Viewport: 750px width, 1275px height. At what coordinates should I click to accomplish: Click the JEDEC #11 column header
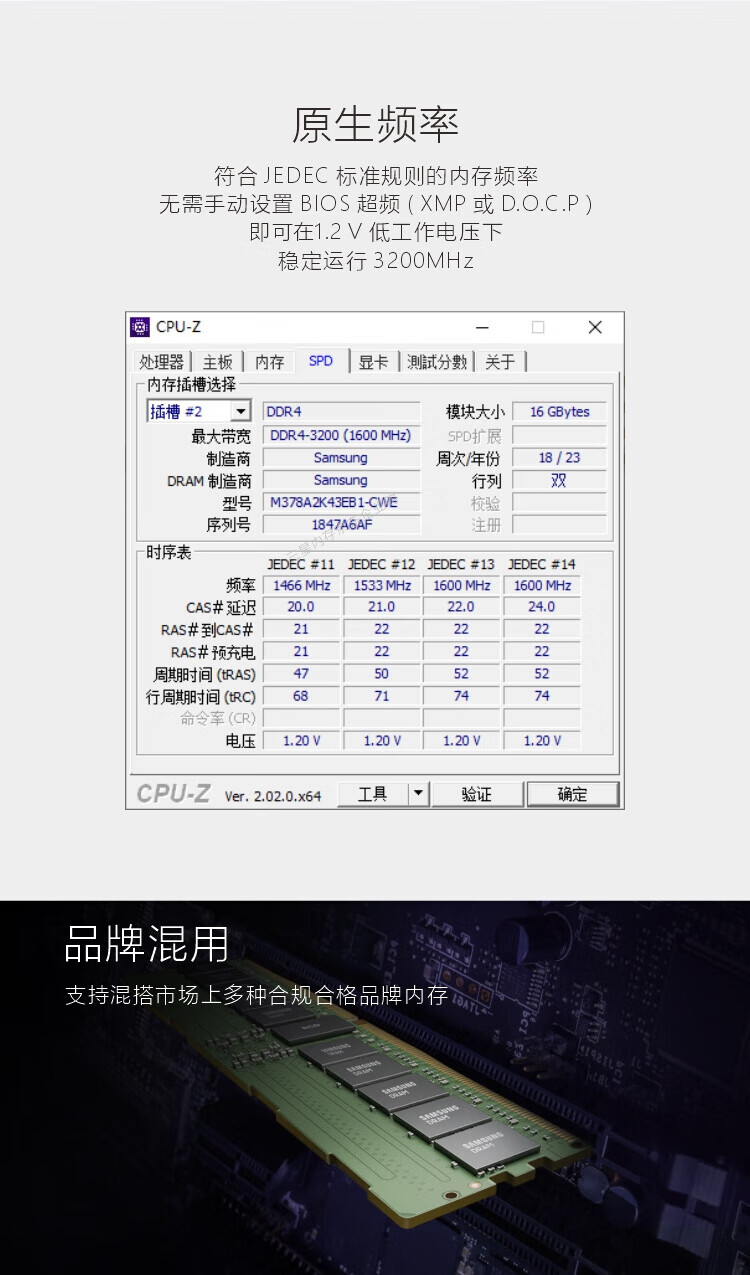pyautogui.click(x=301, y=564)
